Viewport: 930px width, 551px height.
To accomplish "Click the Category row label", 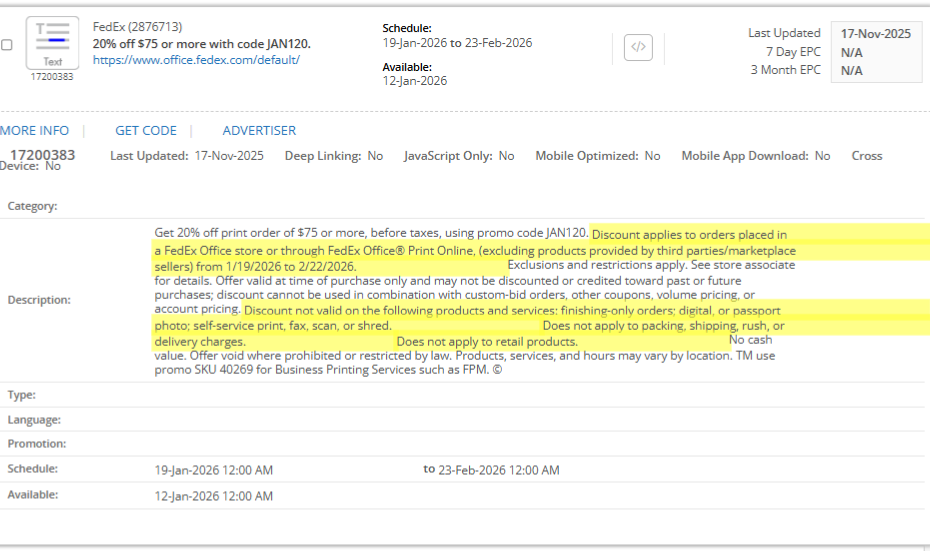I will pos(33,206).
